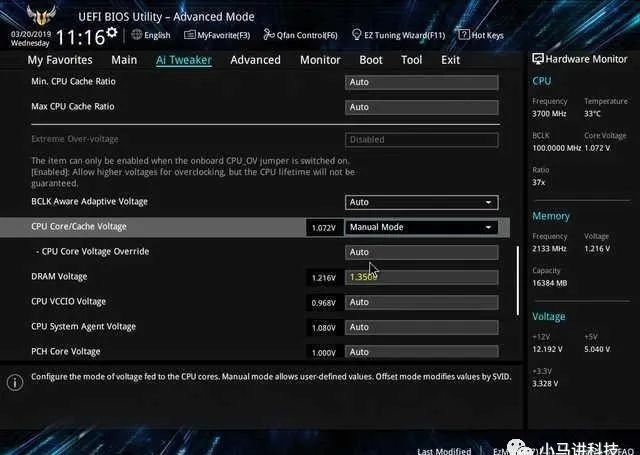This screenshot has height=455, width=640.
Task: Click EZ Tuning Wizard(F11) text button
Action: coord(404,36)
